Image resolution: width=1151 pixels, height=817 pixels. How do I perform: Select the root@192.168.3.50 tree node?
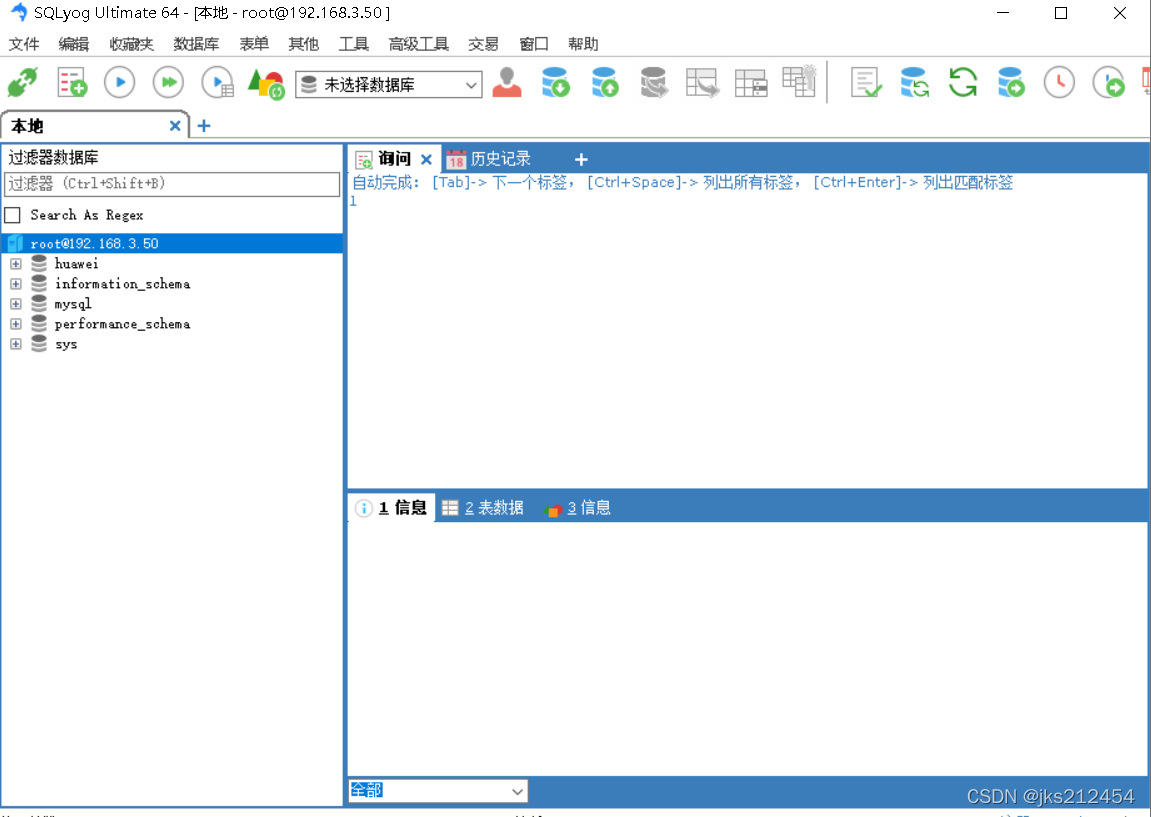[173, 244]
